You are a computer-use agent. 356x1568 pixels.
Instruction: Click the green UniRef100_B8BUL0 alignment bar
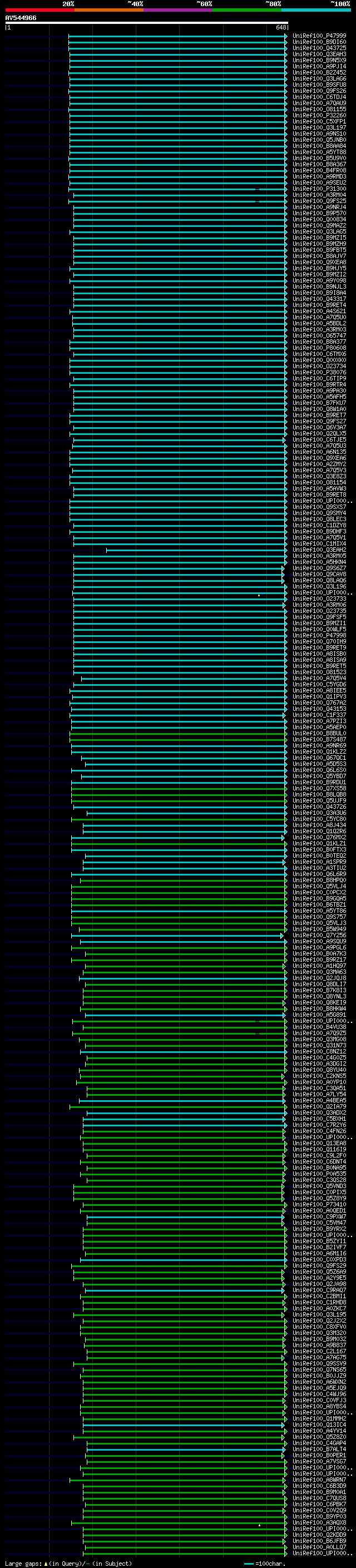pos(179,733)
